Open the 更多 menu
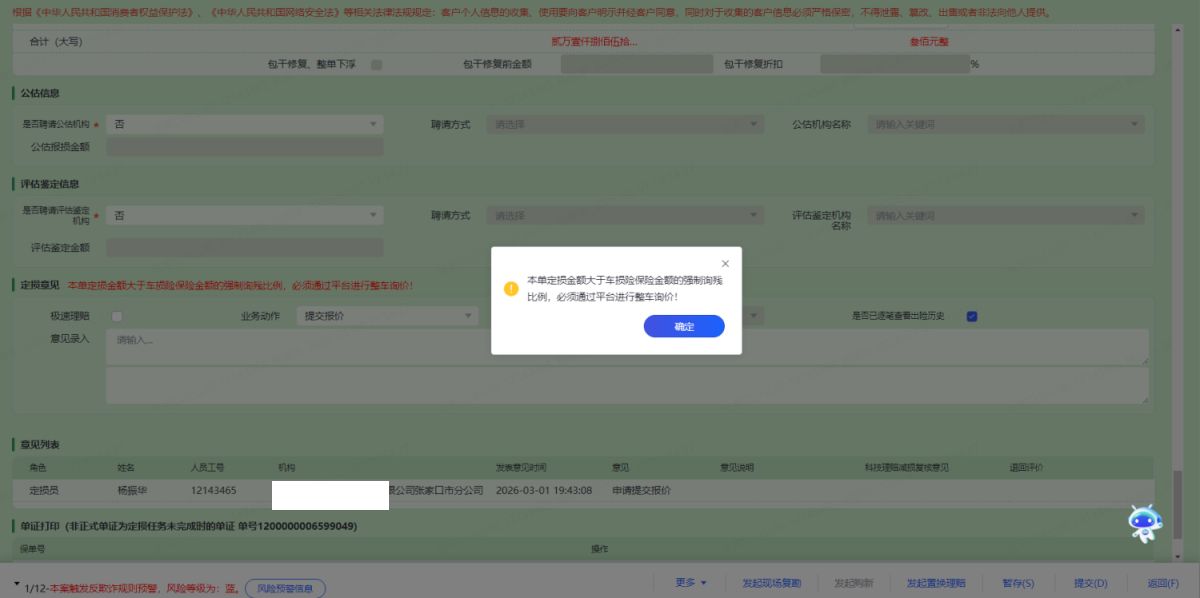This screenshot has height=598, width=1200. click(x=691, y=583)
